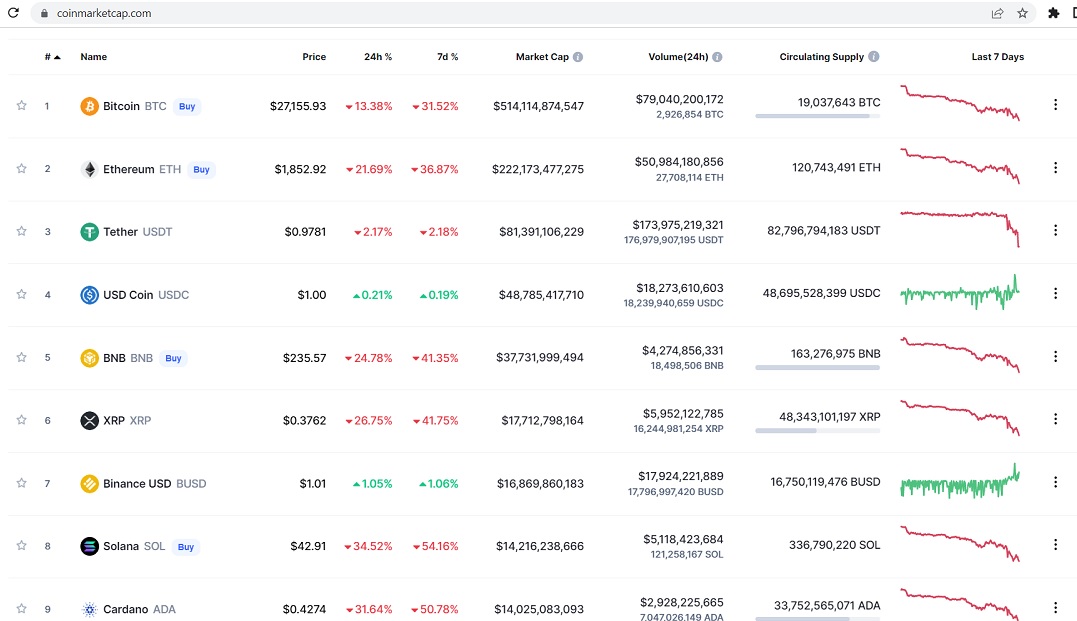Add Ethereum to watchlist with star
1077x621 pixels.
(22, 168)
